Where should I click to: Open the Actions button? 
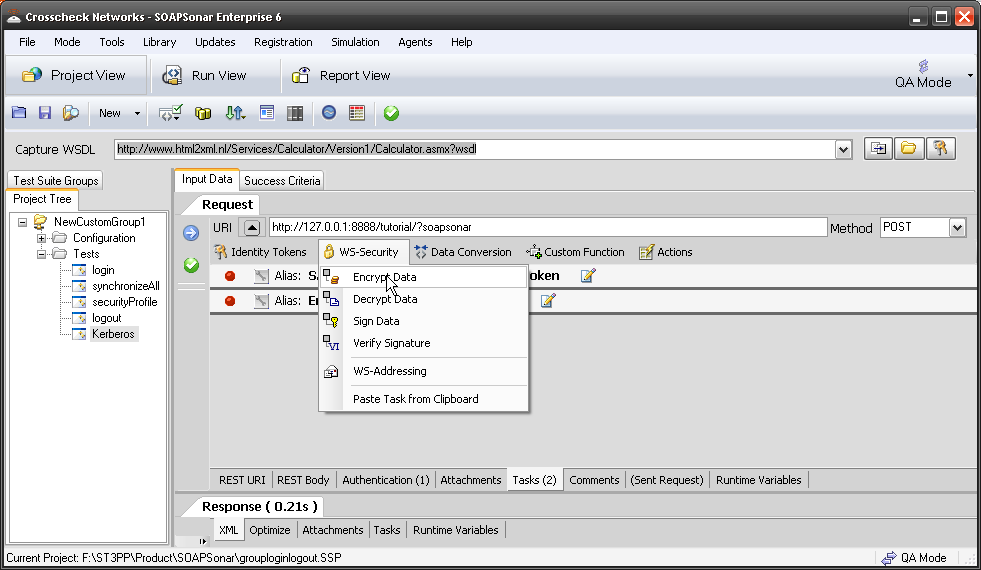coord(666,252)
